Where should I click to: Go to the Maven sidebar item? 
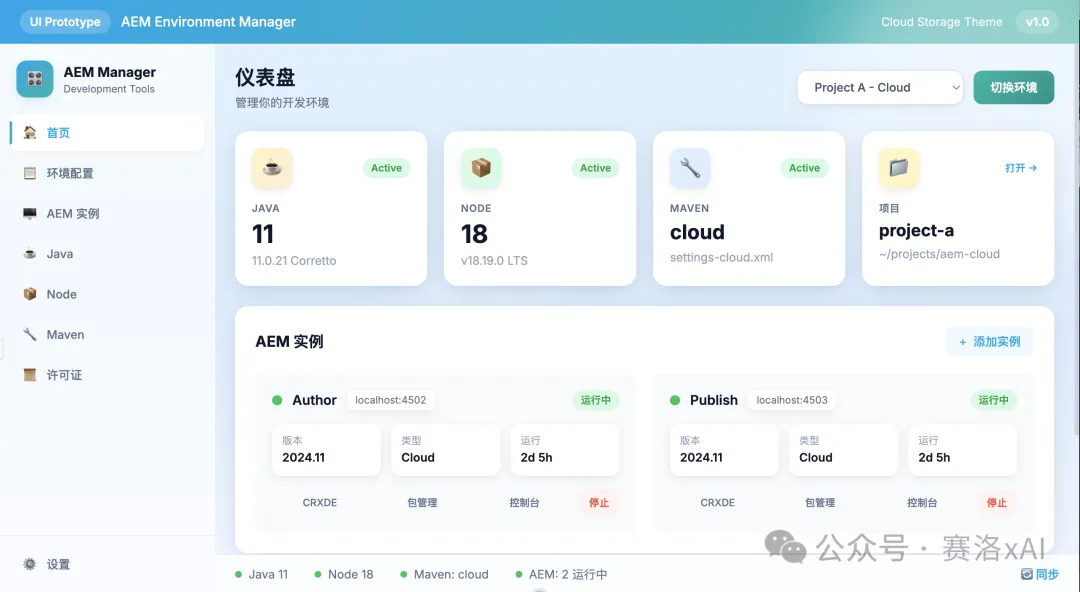tap(65, 335)
